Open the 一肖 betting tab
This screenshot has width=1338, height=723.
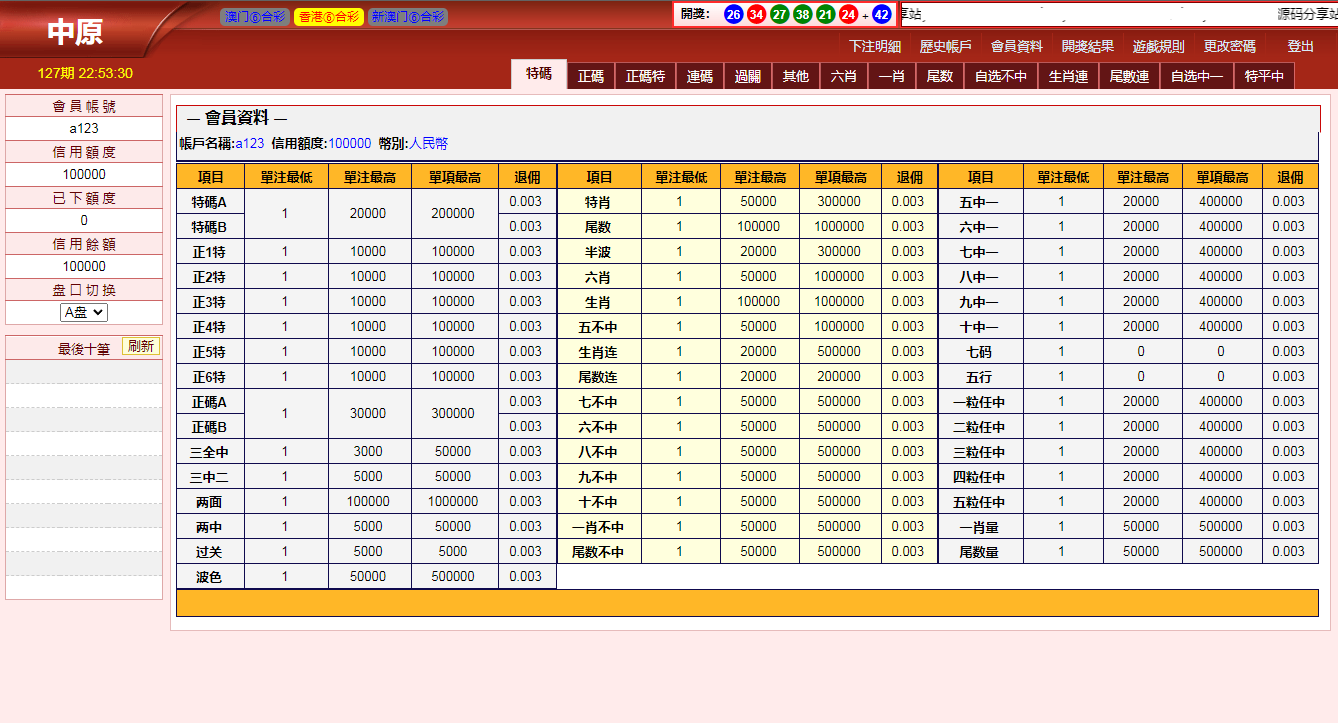(x=892, y=76)
